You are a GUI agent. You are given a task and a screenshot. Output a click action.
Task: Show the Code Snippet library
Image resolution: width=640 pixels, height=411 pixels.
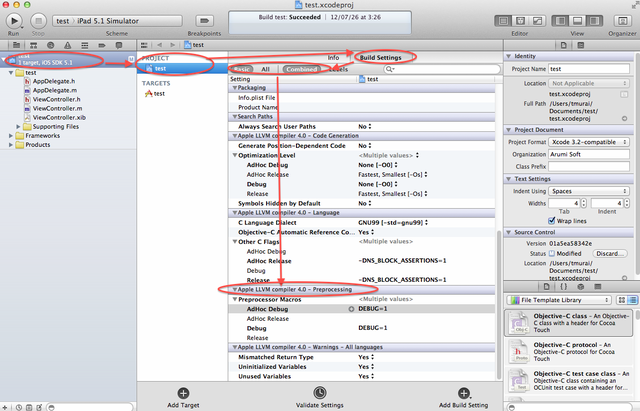(x=564, y=287)
